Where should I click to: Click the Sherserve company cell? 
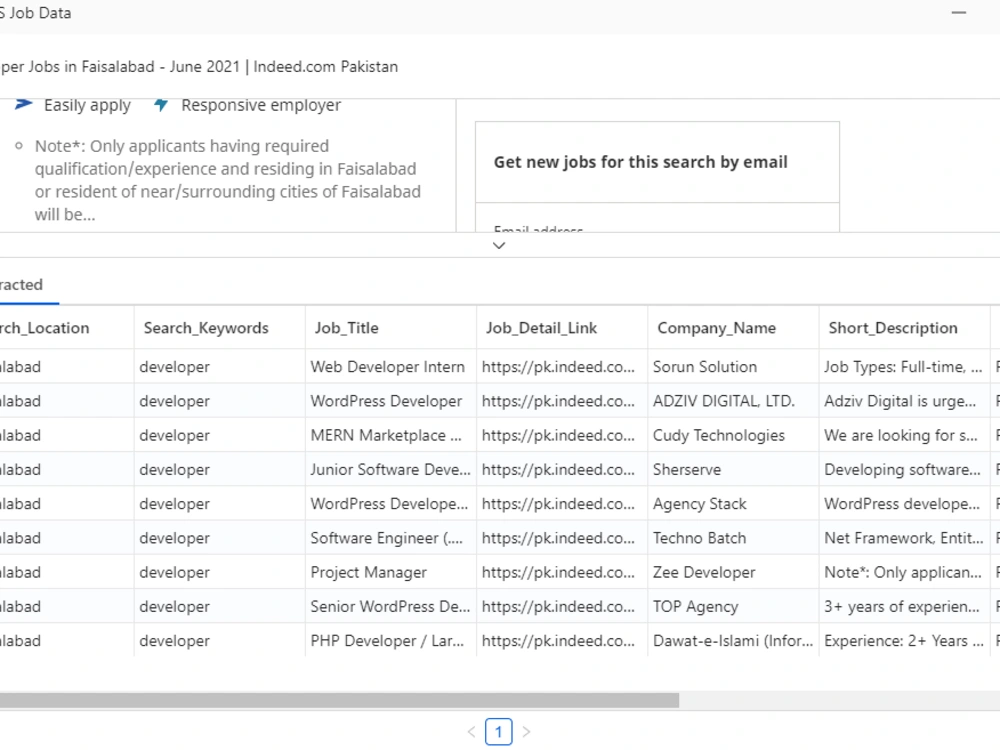733,470
